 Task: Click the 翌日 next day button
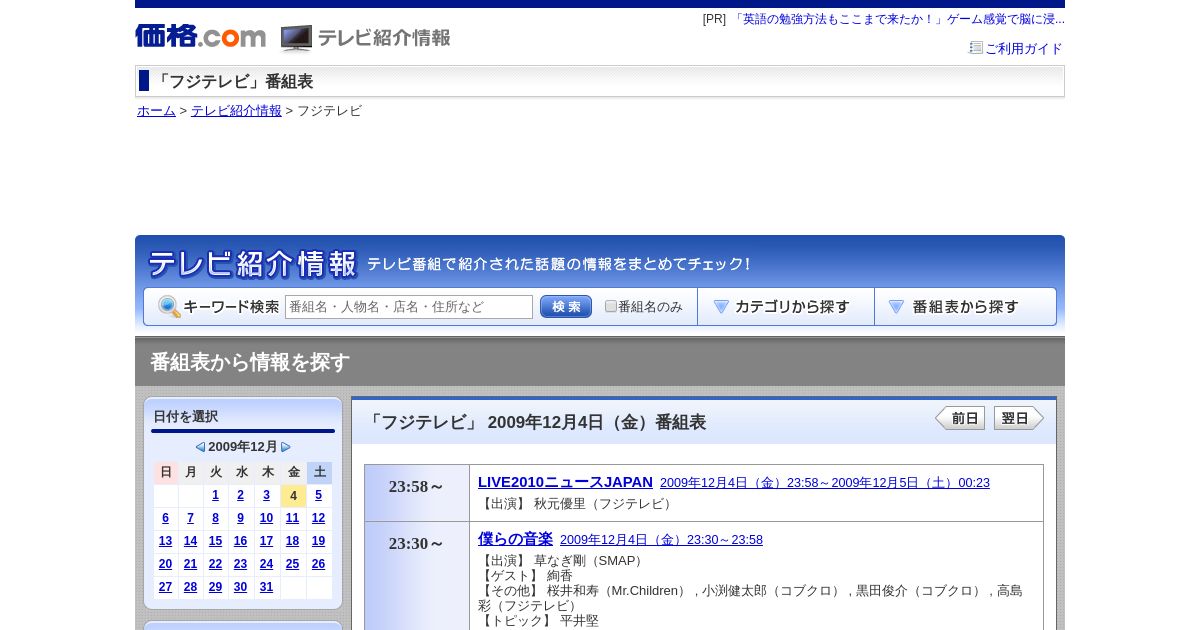click(x=1019, y=418)
